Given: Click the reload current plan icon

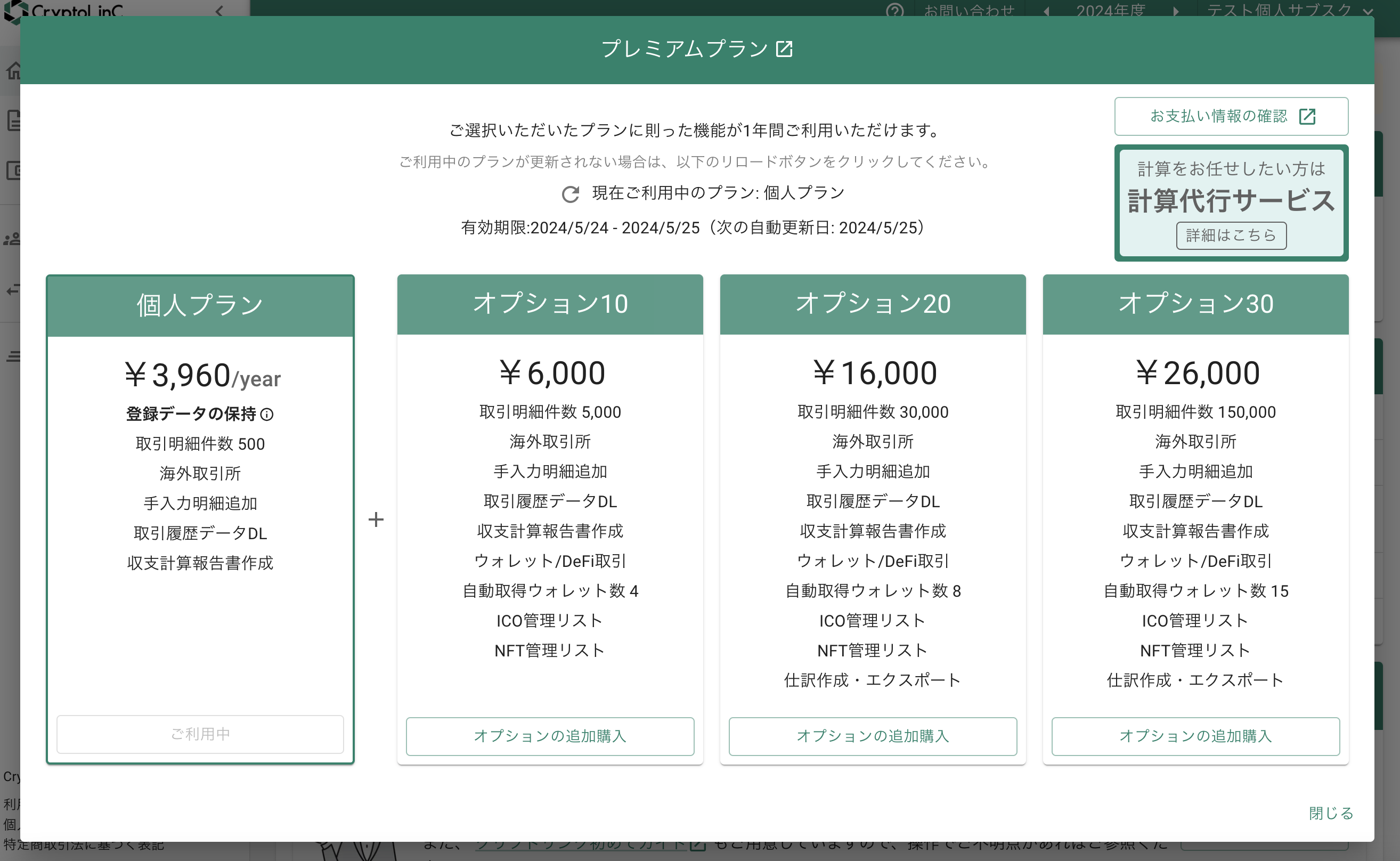Looking at the screenshot, I should (x=570, y=194).
